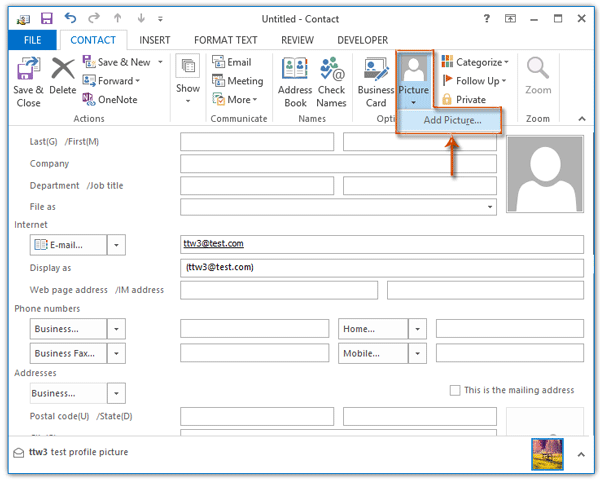Click Save & New button
Screen dimensions: 600x480
(x=117, y=62)
